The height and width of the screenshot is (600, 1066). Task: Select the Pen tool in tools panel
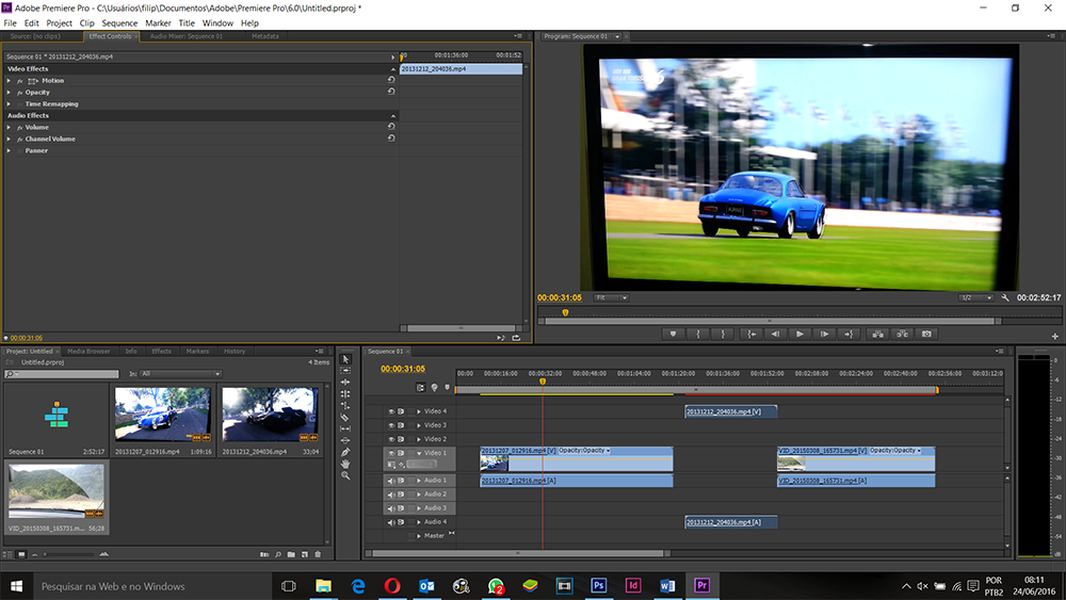(x=346, y=452)
